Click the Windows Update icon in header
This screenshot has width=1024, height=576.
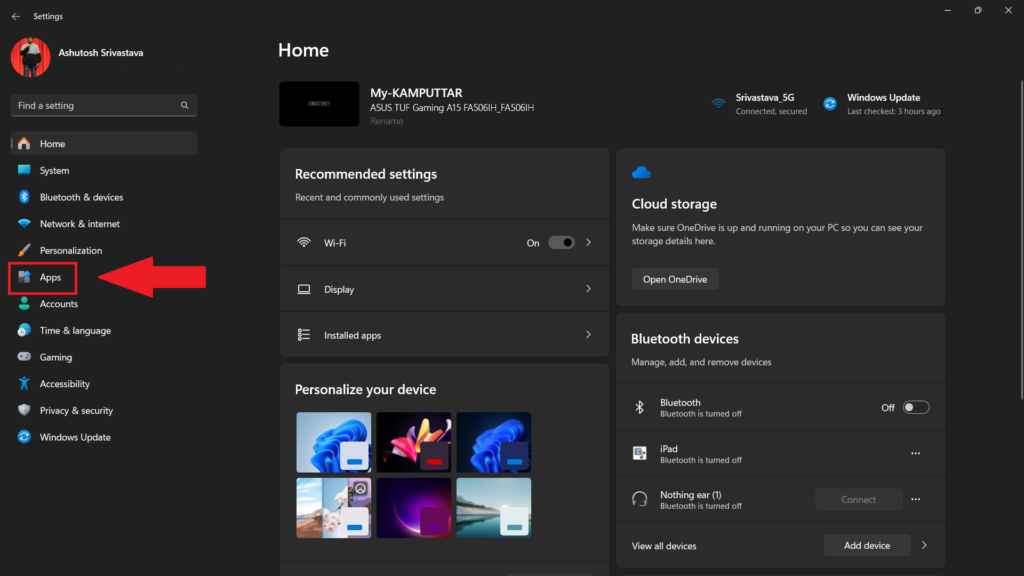[830, 103]
